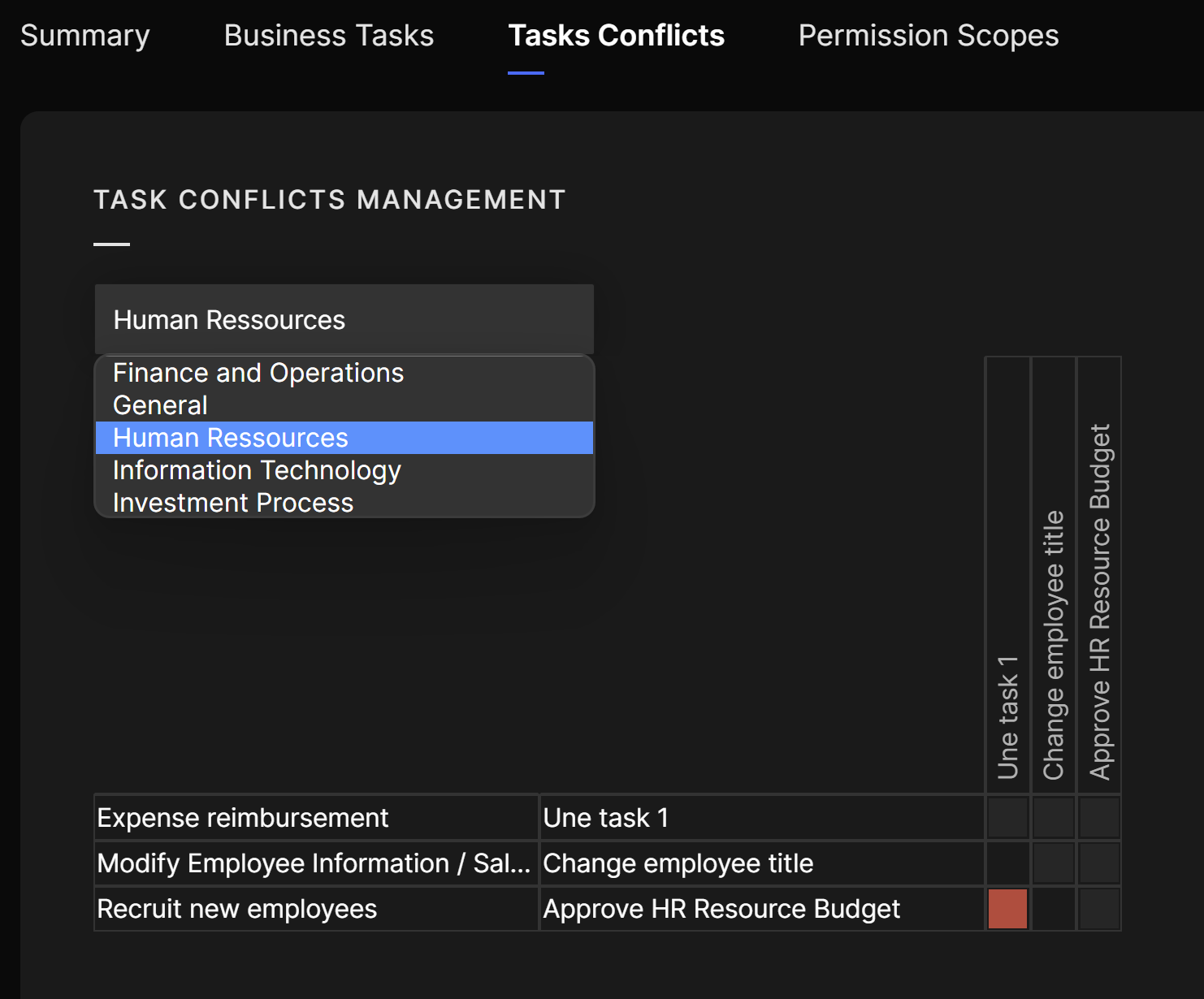This screenshot has height=999, width=1204.
Task: Click the vertical Une task 1 column header
Action: 1007,716
